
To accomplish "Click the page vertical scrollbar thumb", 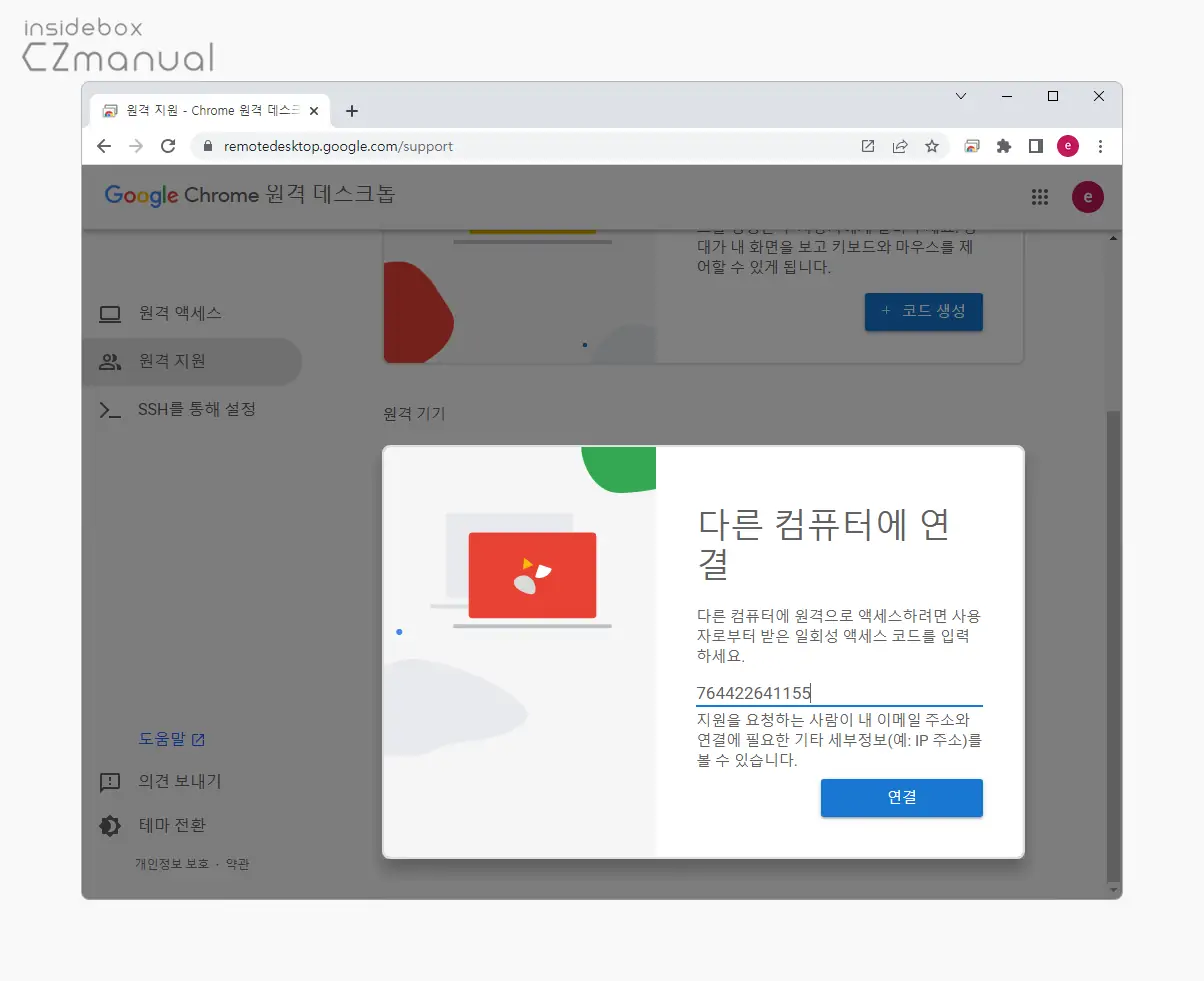I will [x=1113, y=644].
